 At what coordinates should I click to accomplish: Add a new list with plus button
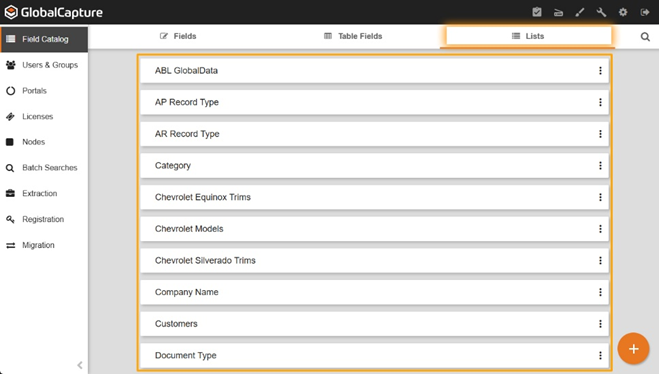pyautogui.click(x=633, y=349)
